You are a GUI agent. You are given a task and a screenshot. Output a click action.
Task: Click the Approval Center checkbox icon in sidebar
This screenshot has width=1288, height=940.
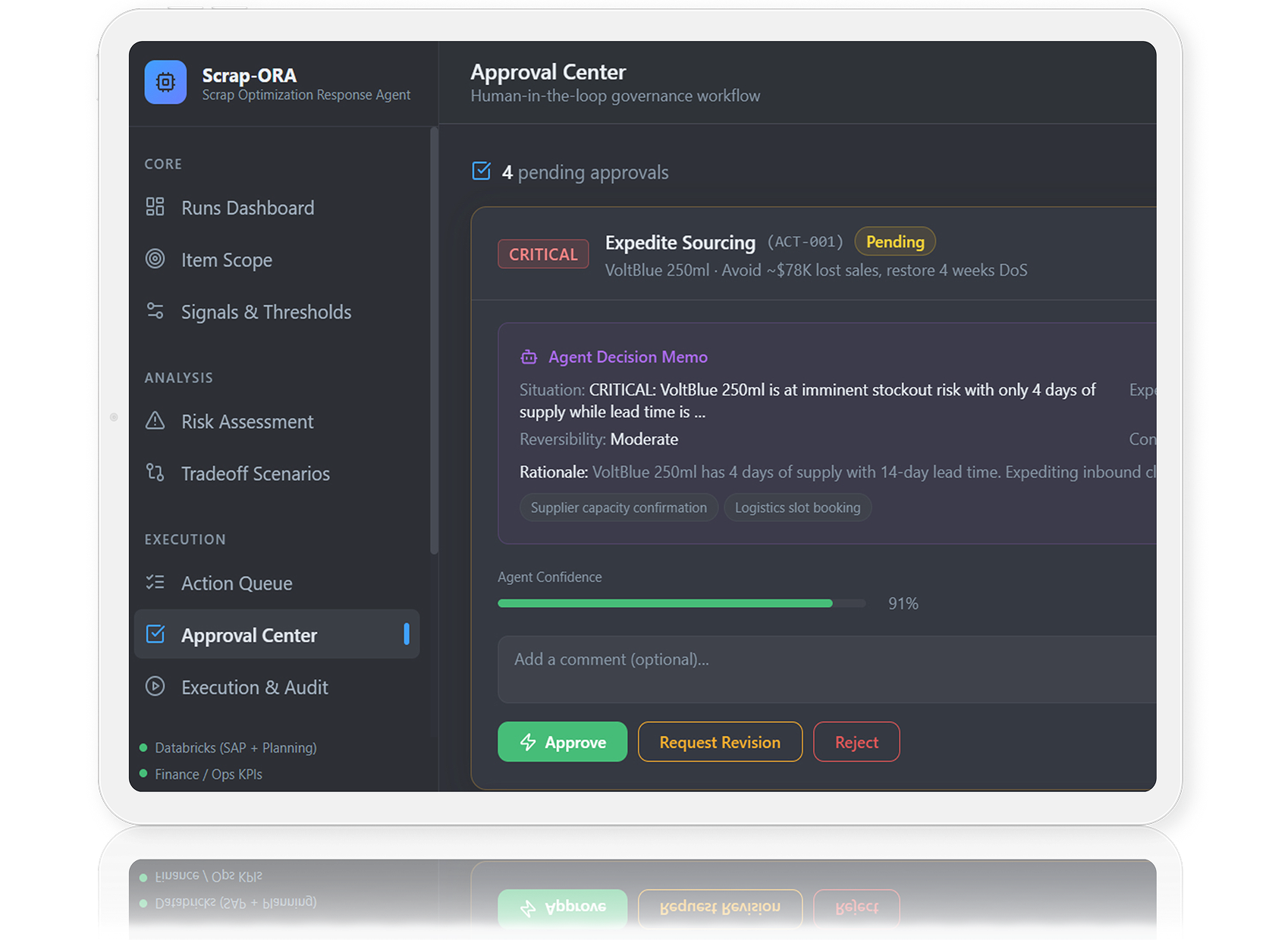click(155, 634)
